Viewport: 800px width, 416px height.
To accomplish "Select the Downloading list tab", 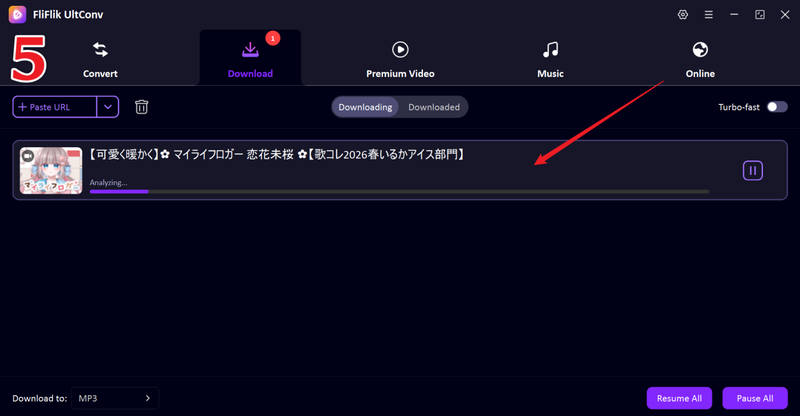I will [365, 107].
